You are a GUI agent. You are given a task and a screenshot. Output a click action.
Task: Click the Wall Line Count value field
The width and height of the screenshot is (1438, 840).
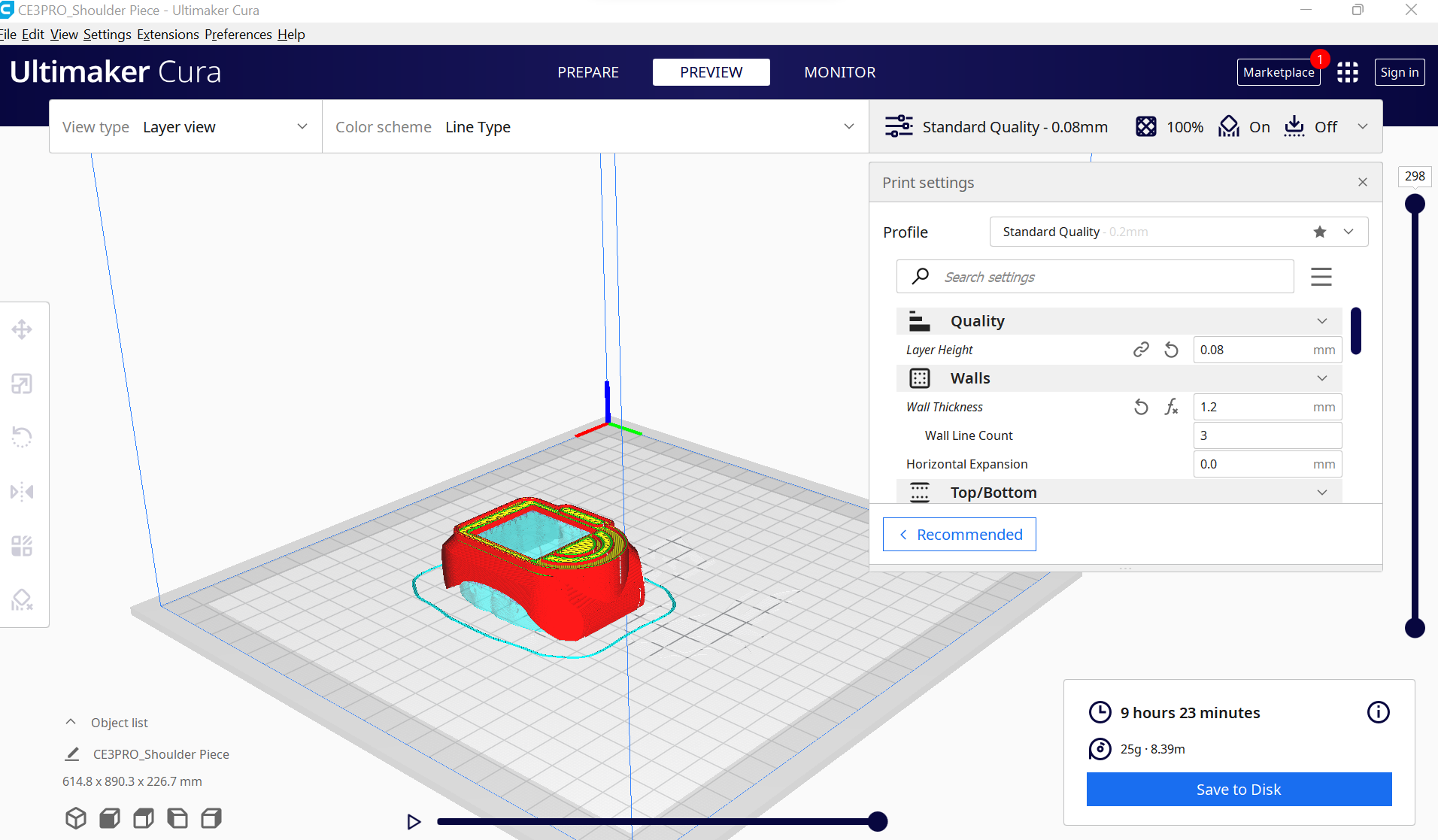coord(1267,435)
